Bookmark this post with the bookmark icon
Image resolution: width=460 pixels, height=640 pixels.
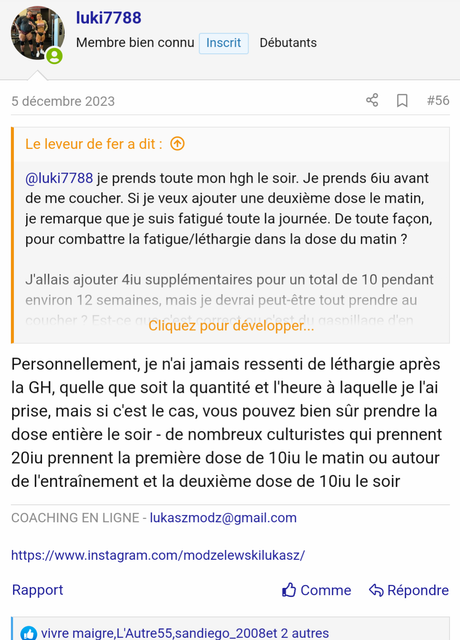tap(402, 100)
